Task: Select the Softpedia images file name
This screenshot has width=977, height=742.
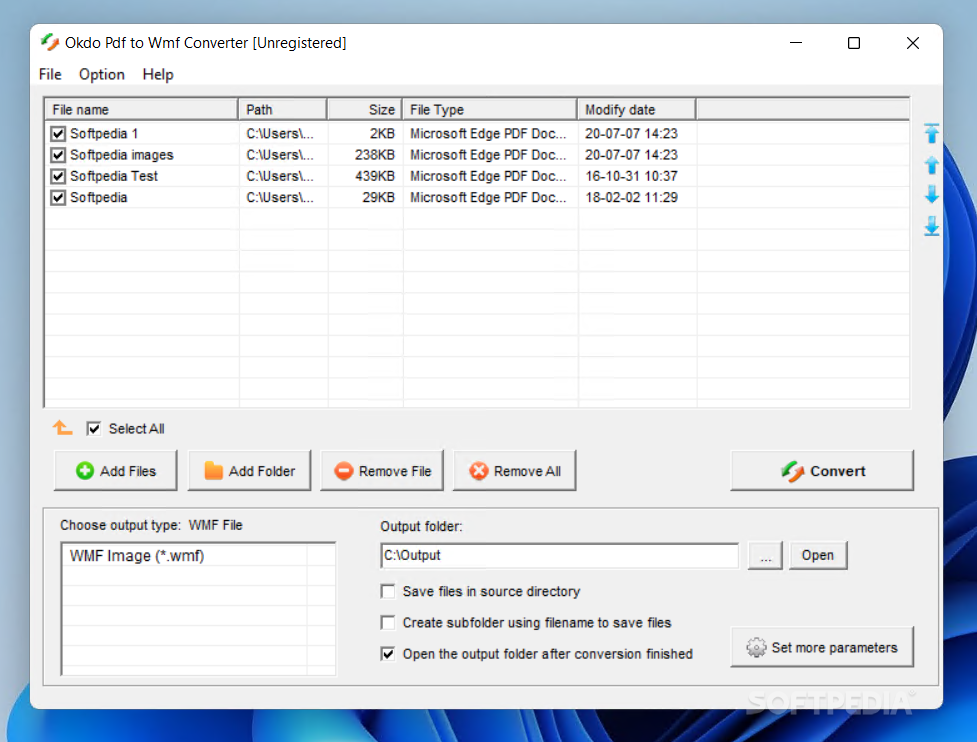Action: pyautogui.click(x=122, y=155)
